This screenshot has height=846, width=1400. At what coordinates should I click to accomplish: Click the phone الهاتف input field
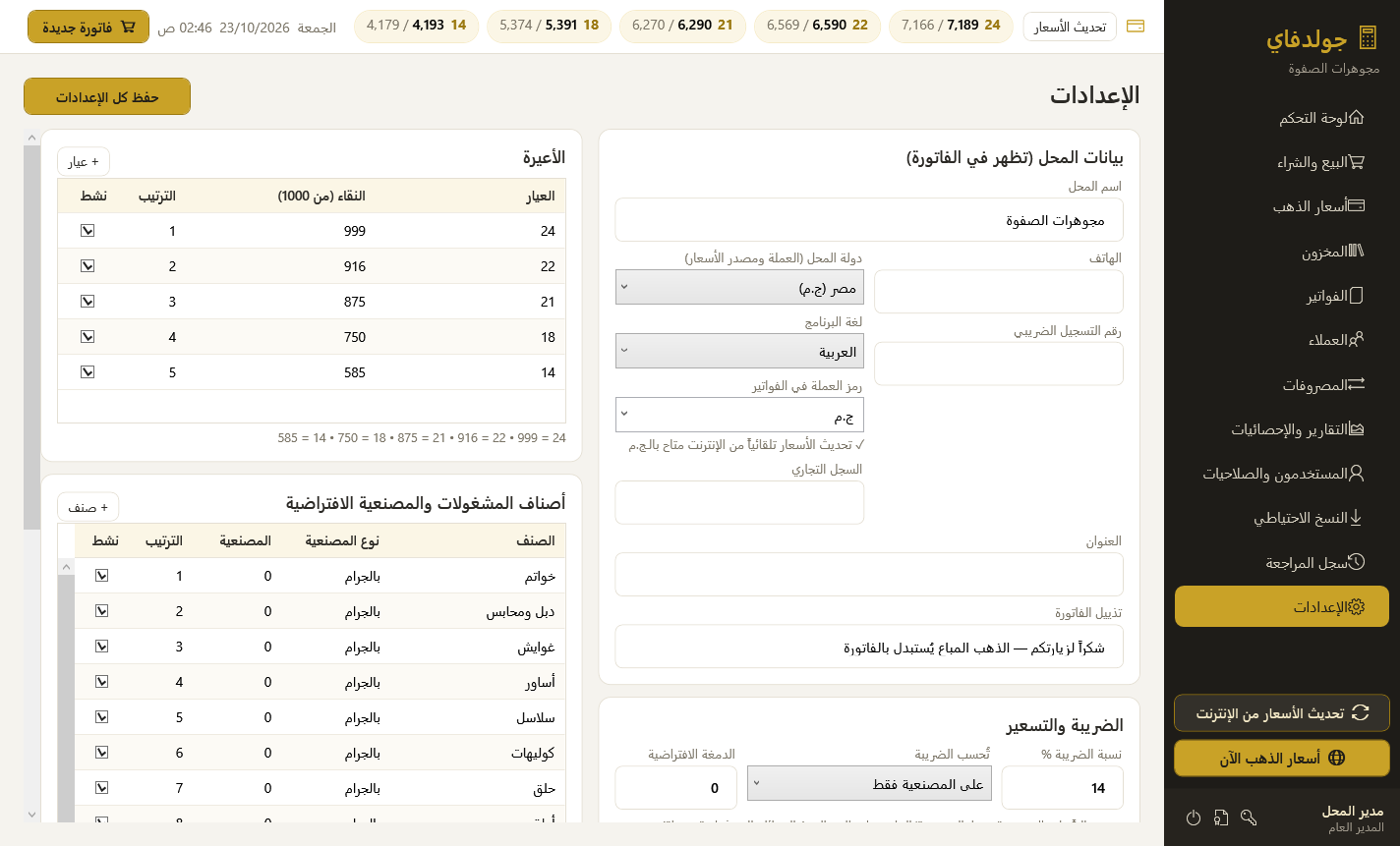[999, 292]
